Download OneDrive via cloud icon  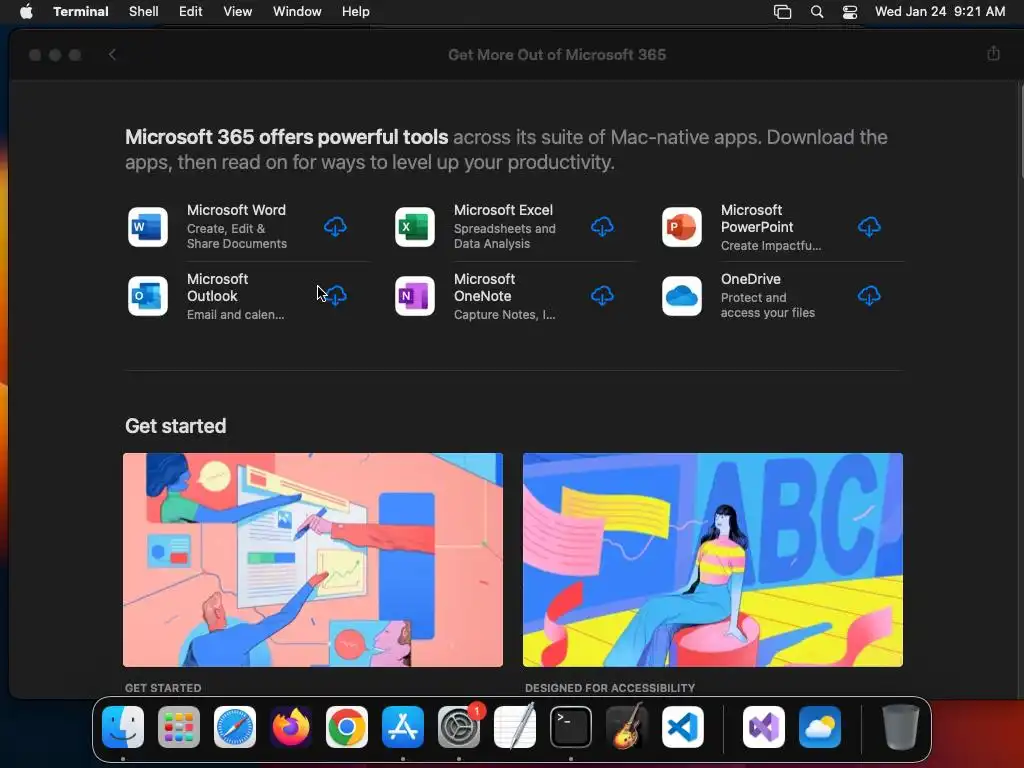pyautogui.click(x=869, y=296)
